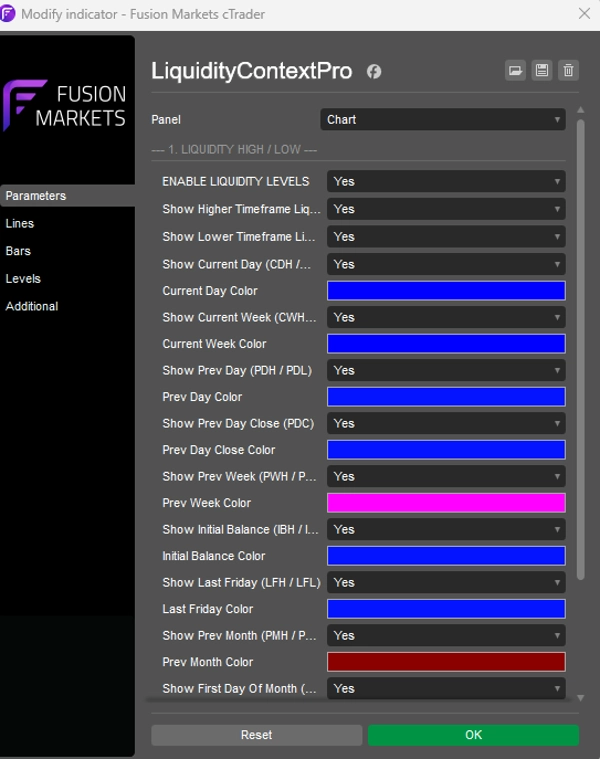This screenshot has height=759, width=600.
Task: Pick the Initial Balance Color swatch
Action: (446, 556)
